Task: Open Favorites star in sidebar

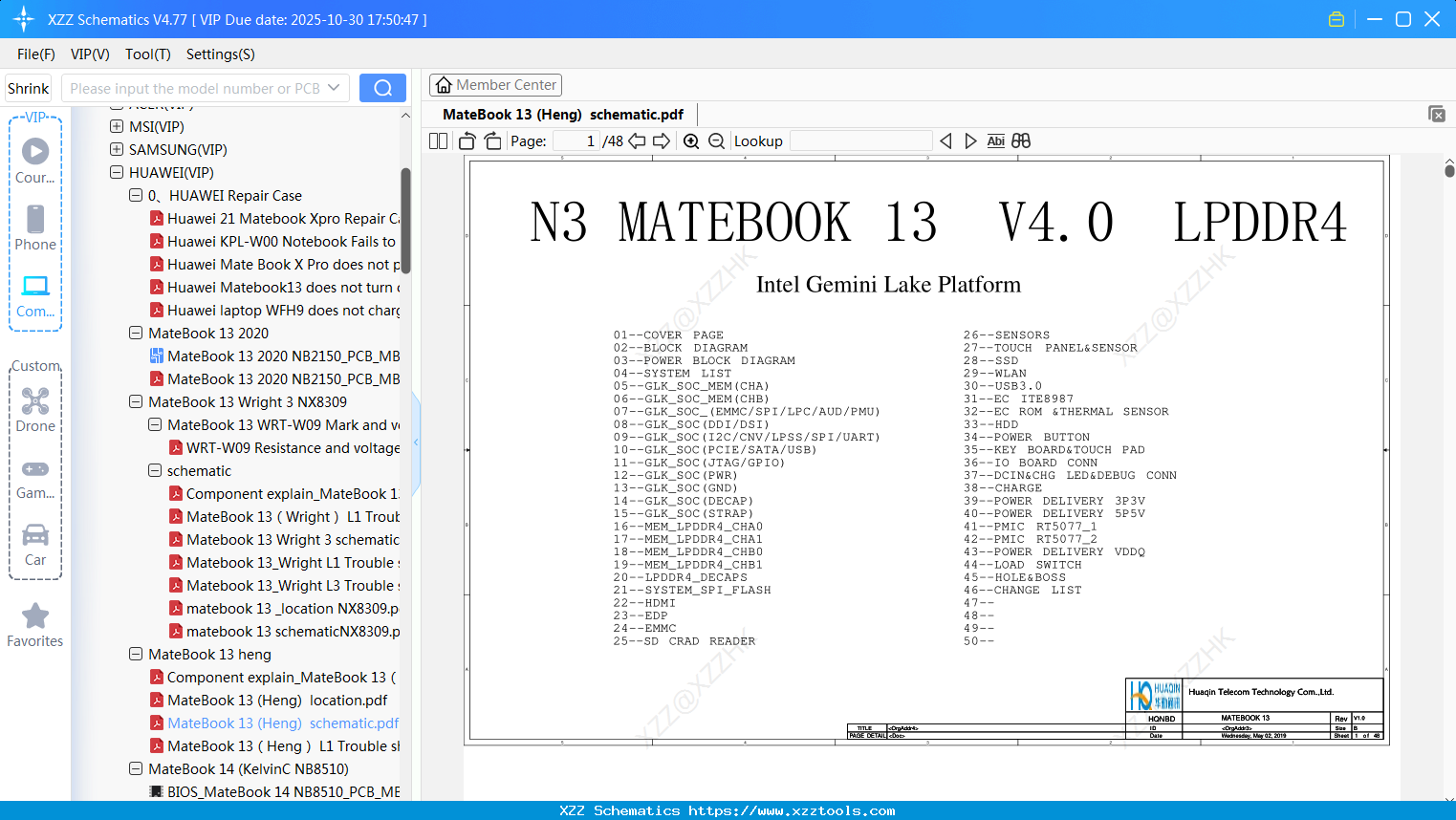Action: pos(35,625)
